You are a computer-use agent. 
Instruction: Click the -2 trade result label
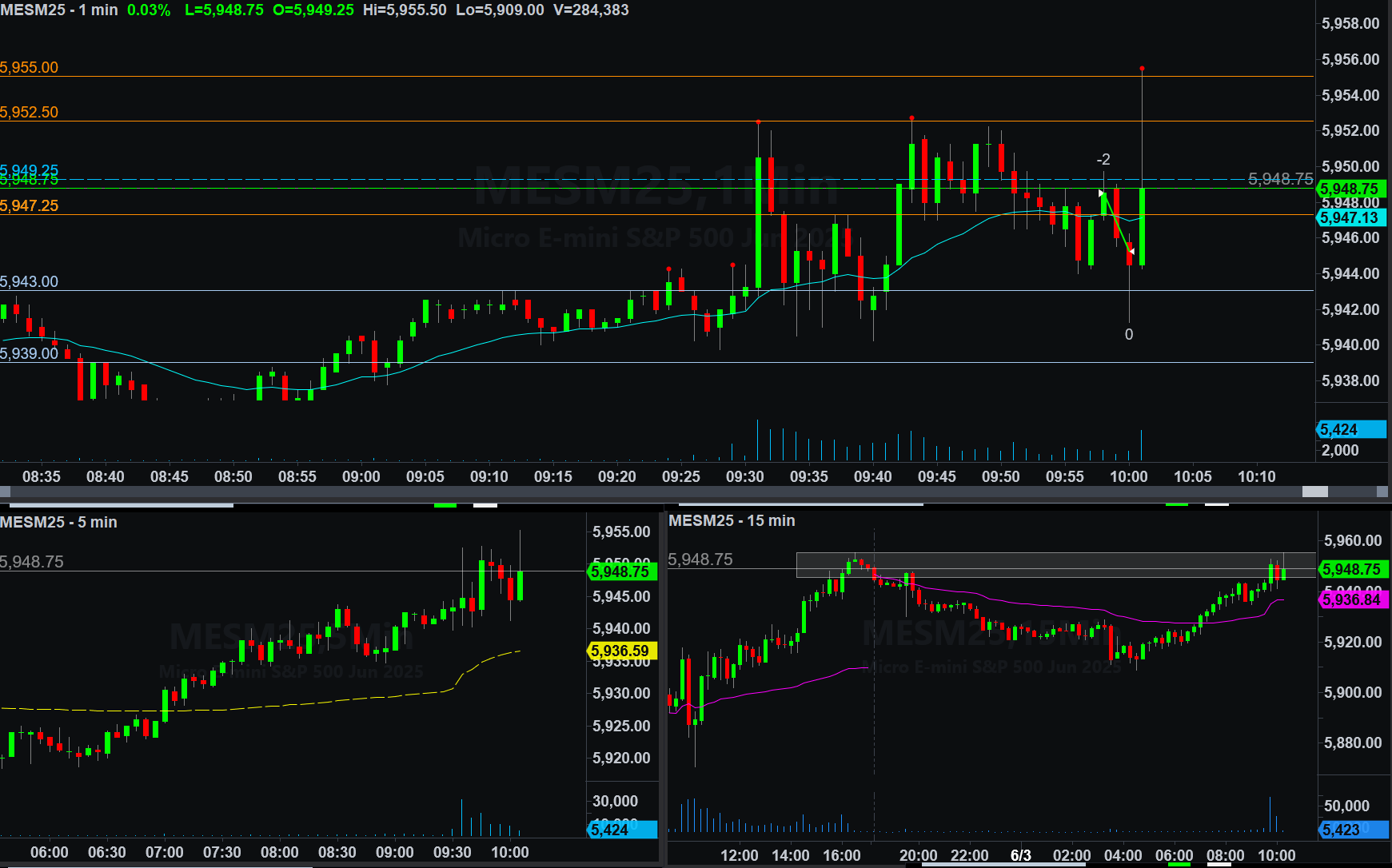pyautogui.click(x=1103, y=160)
